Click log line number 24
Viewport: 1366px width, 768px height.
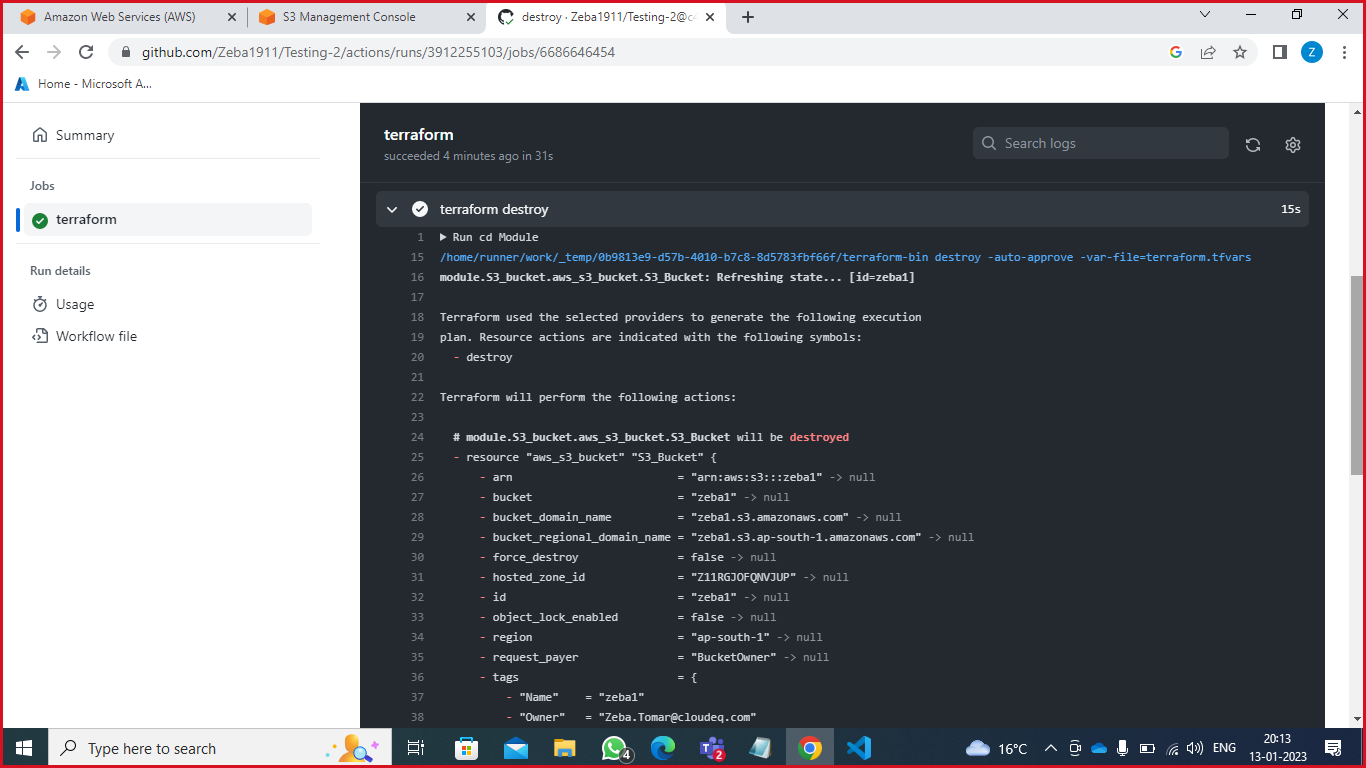click(418, 437)
